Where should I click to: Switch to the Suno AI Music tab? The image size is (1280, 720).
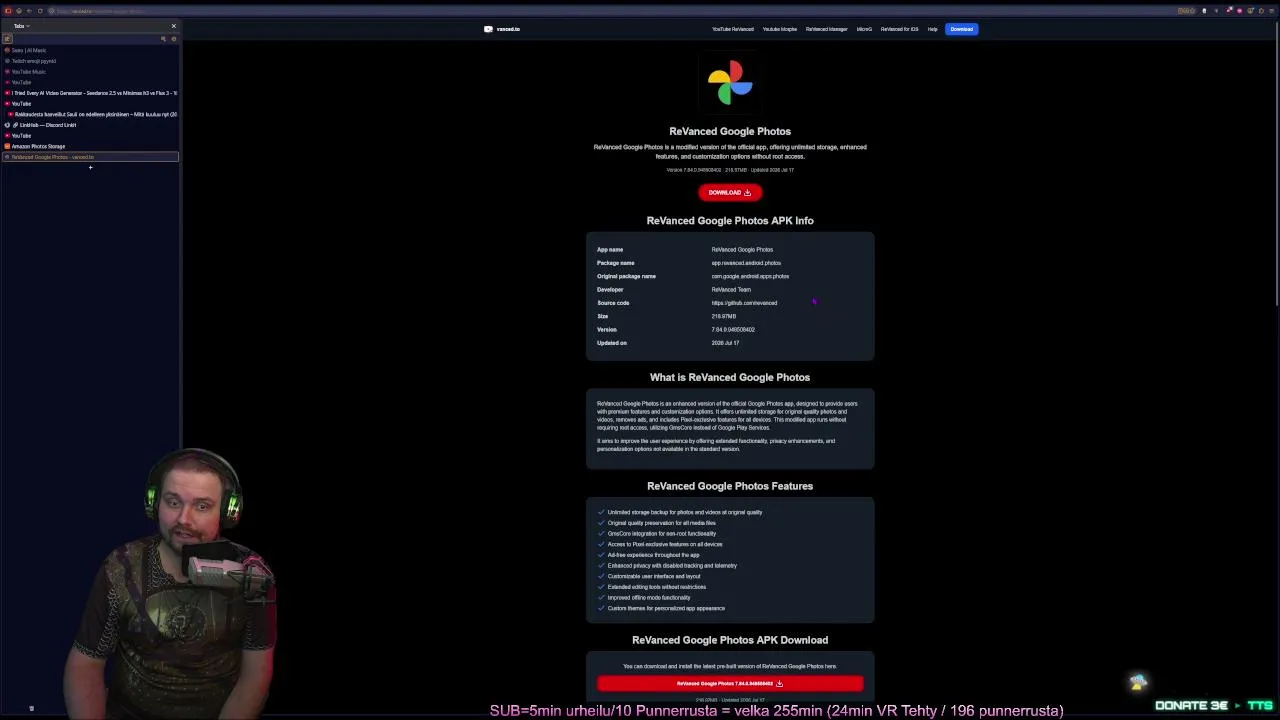tap(90, 50)
